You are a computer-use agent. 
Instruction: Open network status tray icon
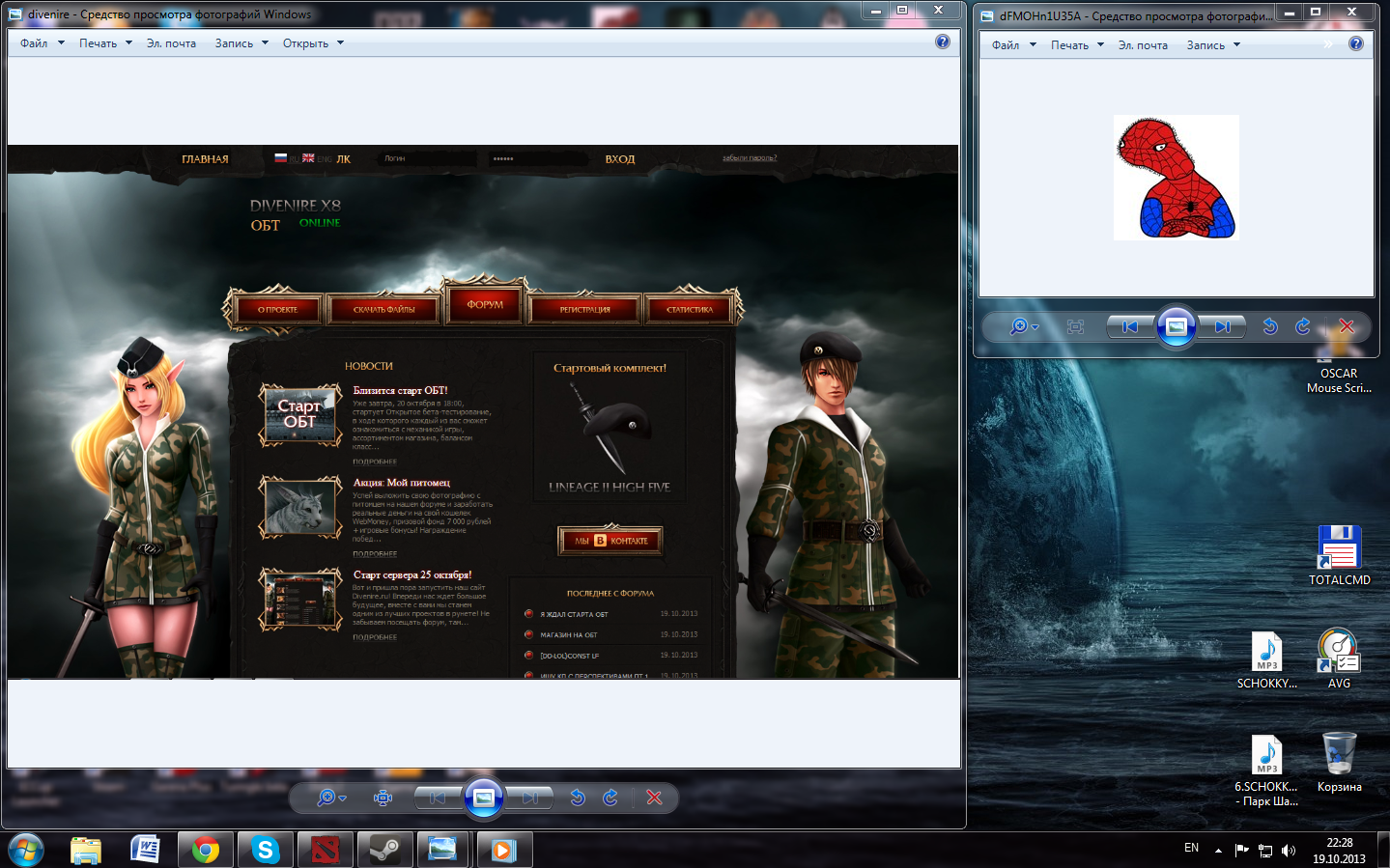coord(1265,851)
